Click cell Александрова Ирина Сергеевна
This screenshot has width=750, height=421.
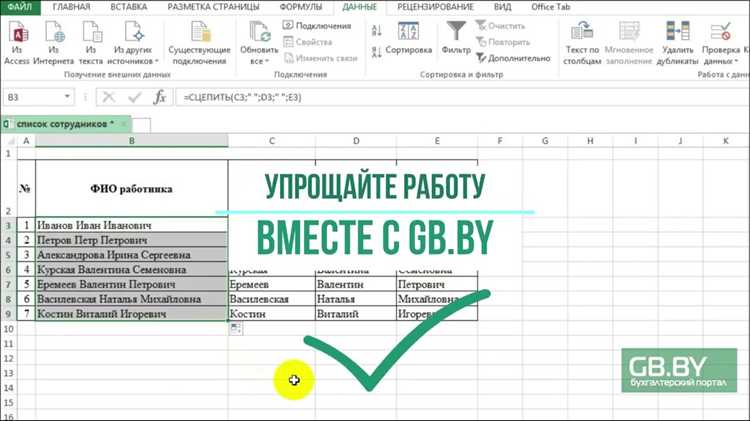pyautogui.click(x=132, y=255)
